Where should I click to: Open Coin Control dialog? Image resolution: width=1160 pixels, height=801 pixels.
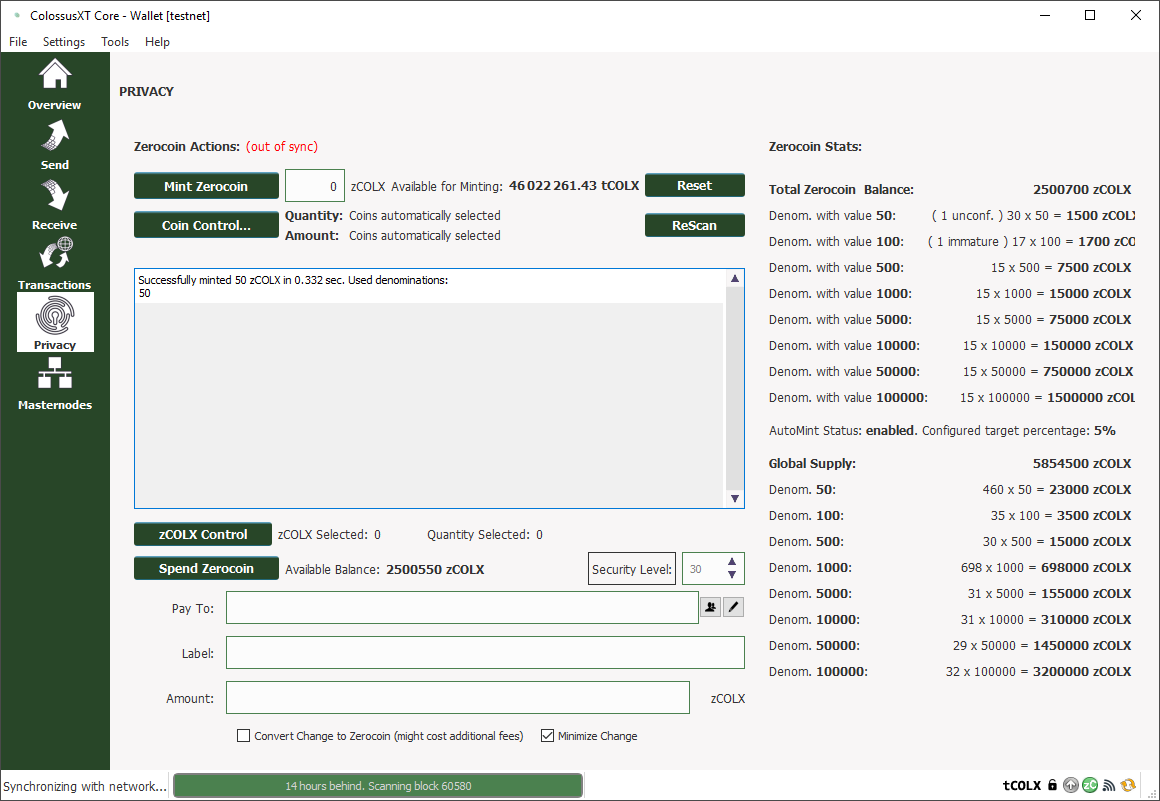206,226
